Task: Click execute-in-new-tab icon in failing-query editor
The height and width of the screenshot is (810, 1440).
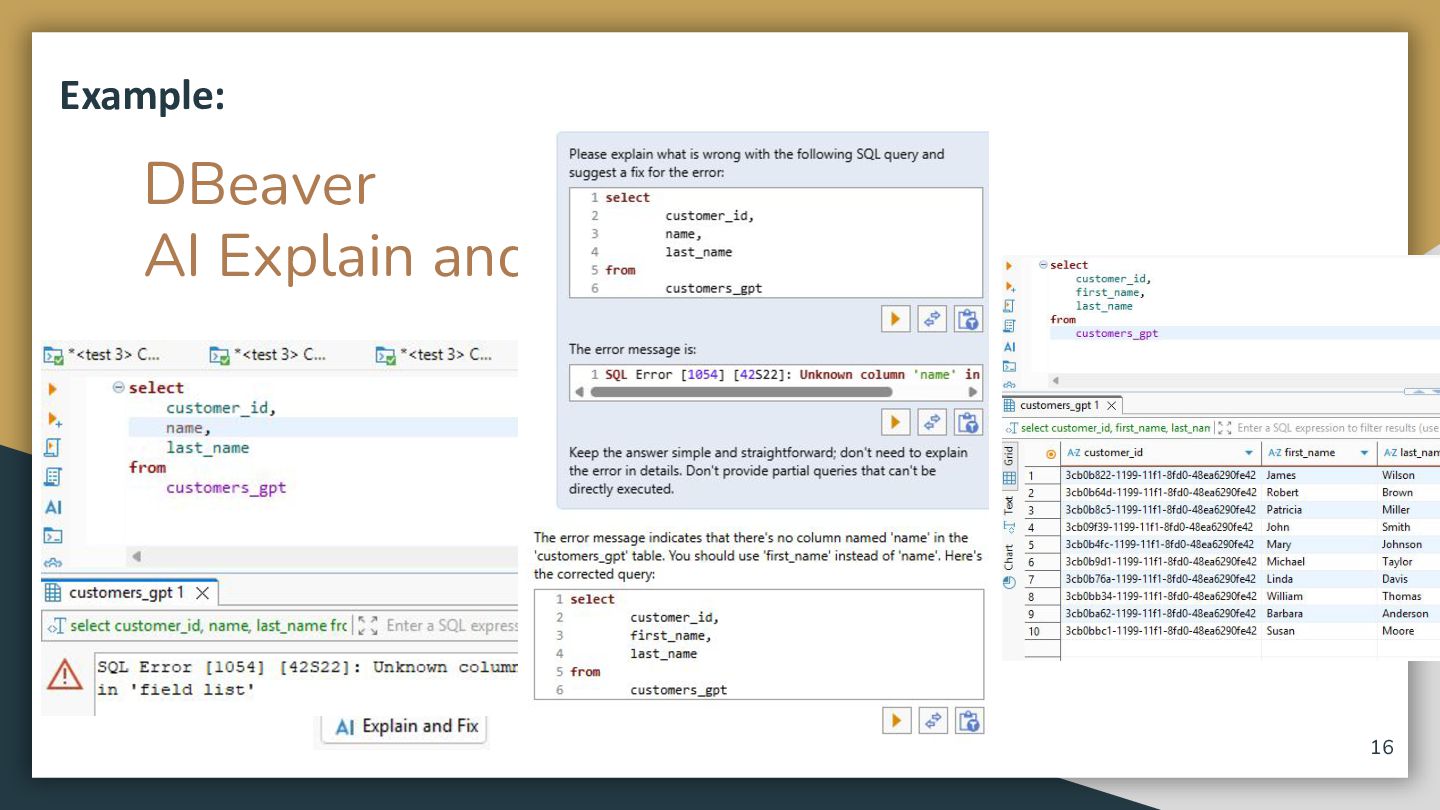Action: point(54,418)
